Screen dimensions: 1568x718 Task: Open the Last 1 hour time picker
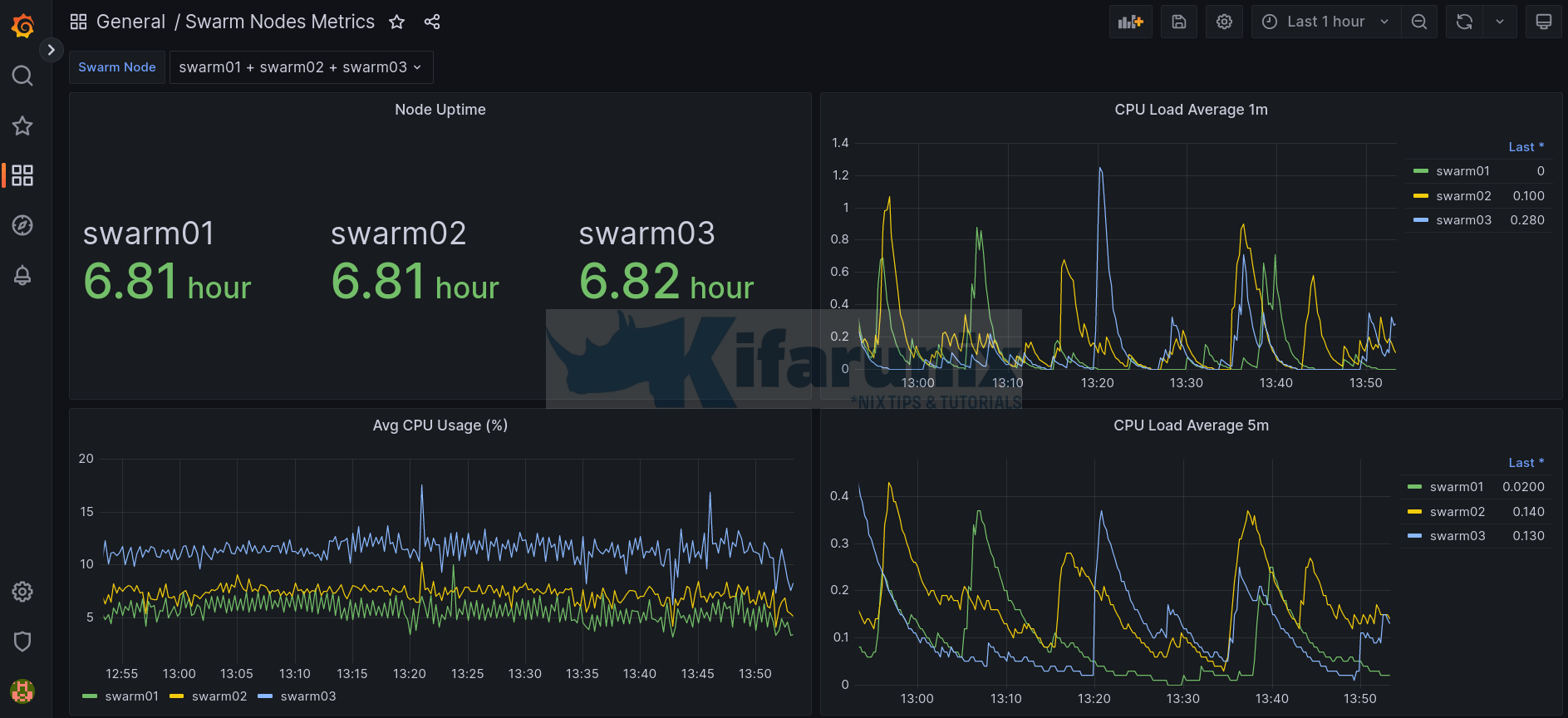[1325, 22]
